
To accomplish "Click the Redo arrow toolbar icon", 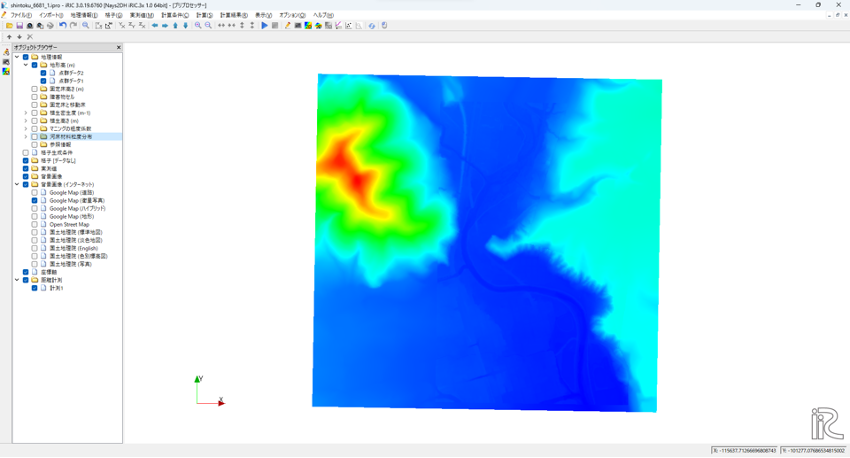I will 73,25.
